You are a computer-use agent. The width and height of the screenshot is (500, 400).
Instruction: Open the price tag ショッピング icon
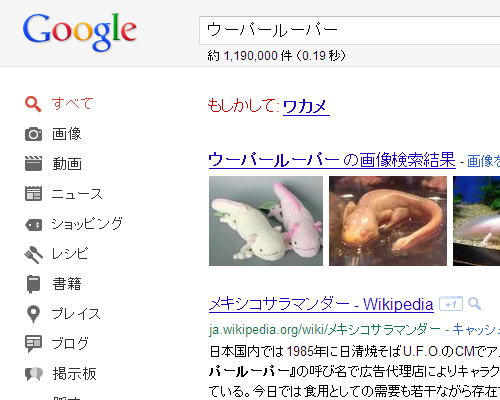point(33,225)
